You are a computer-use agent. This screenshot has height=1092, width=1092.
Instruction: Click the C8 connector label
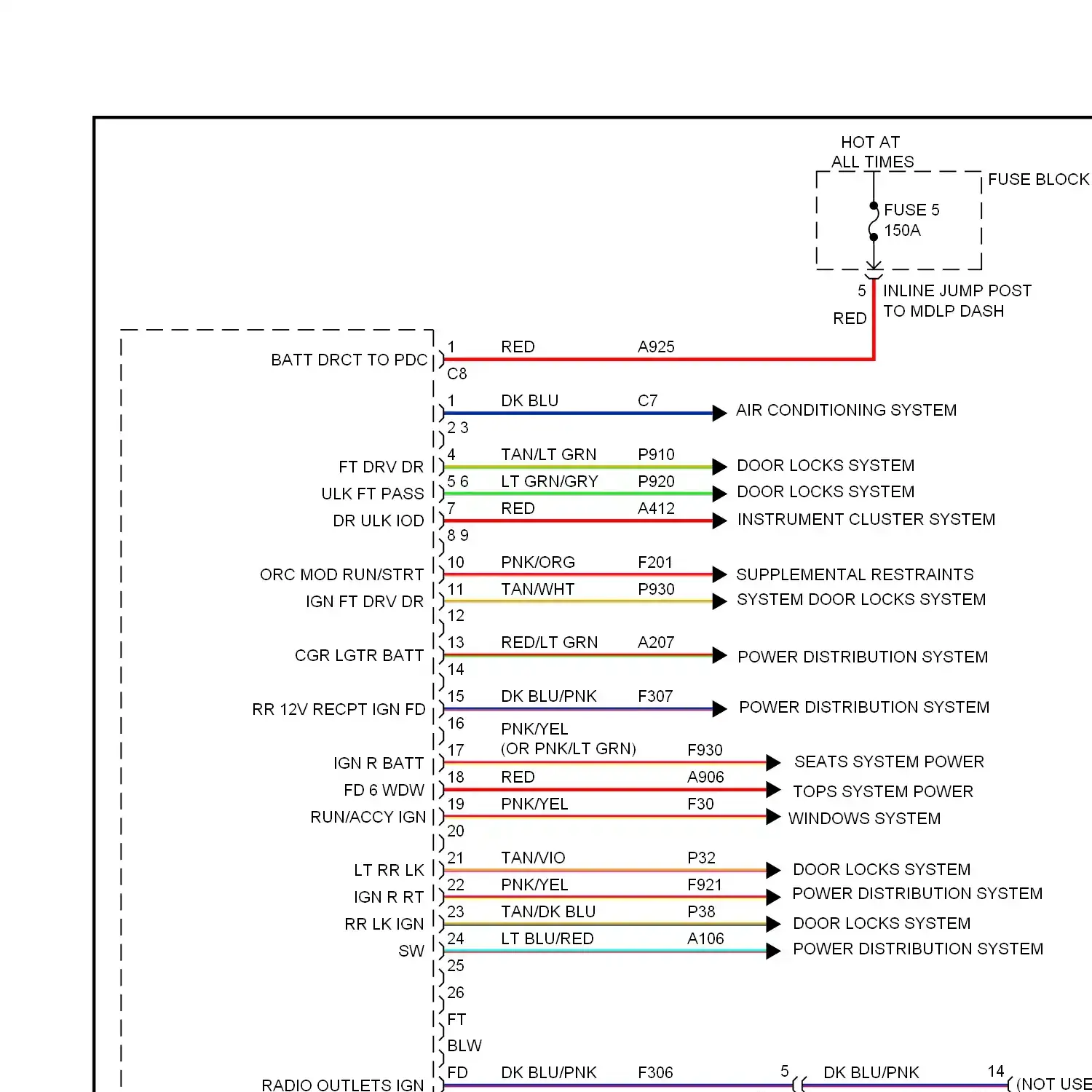coord(457,373)
